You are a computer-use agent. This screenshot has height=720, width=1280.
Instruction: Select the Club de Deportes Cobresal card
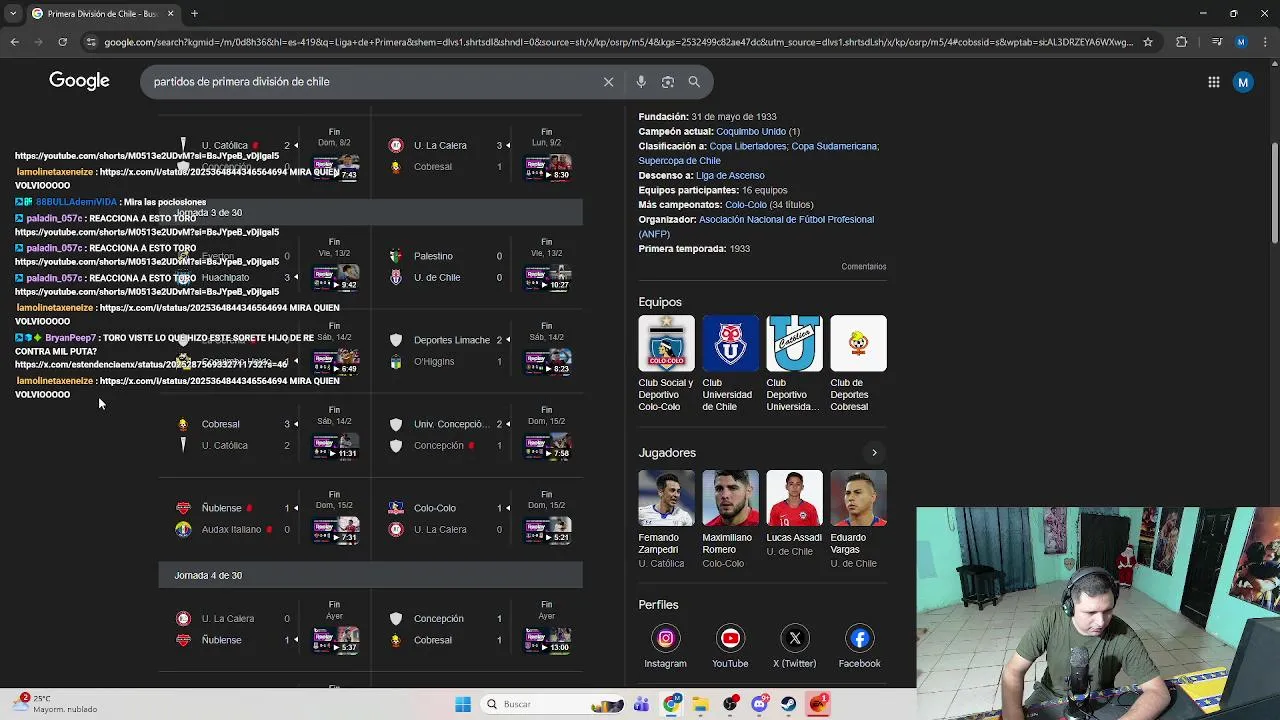tap(858, 364)
